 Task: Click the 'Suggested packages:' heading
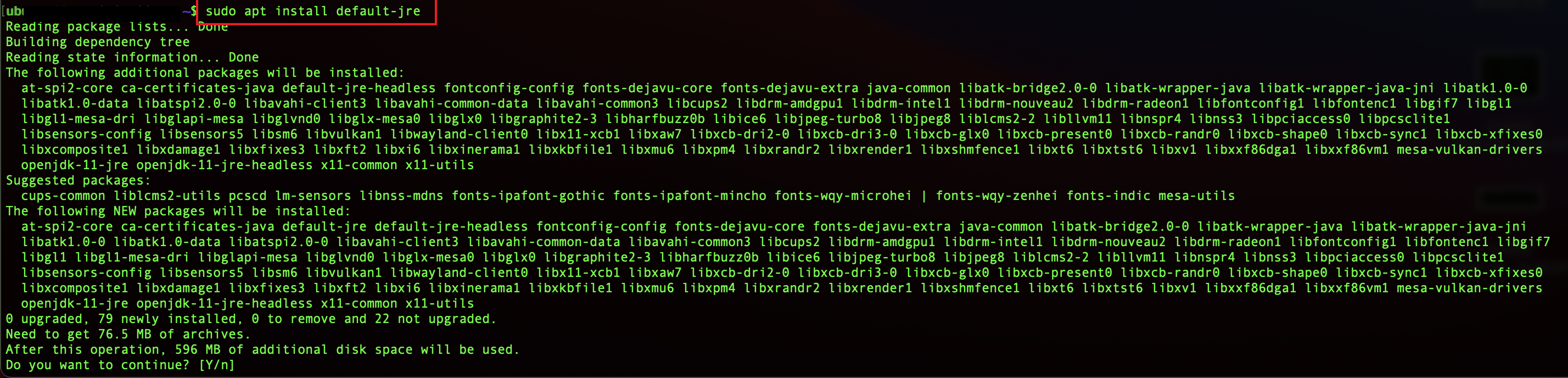click(78, 181)
